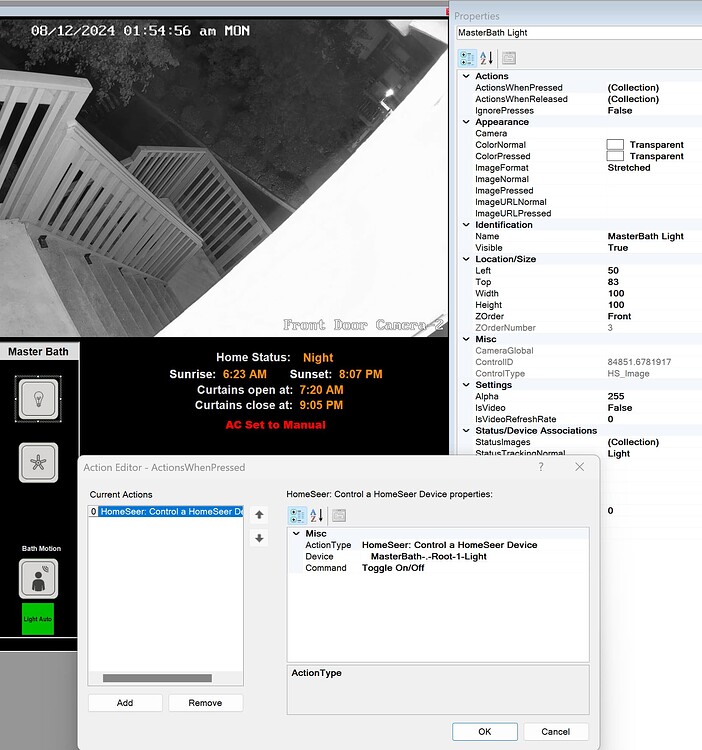
Task: Collapse the Actions category
Action: tap(466, 76)
